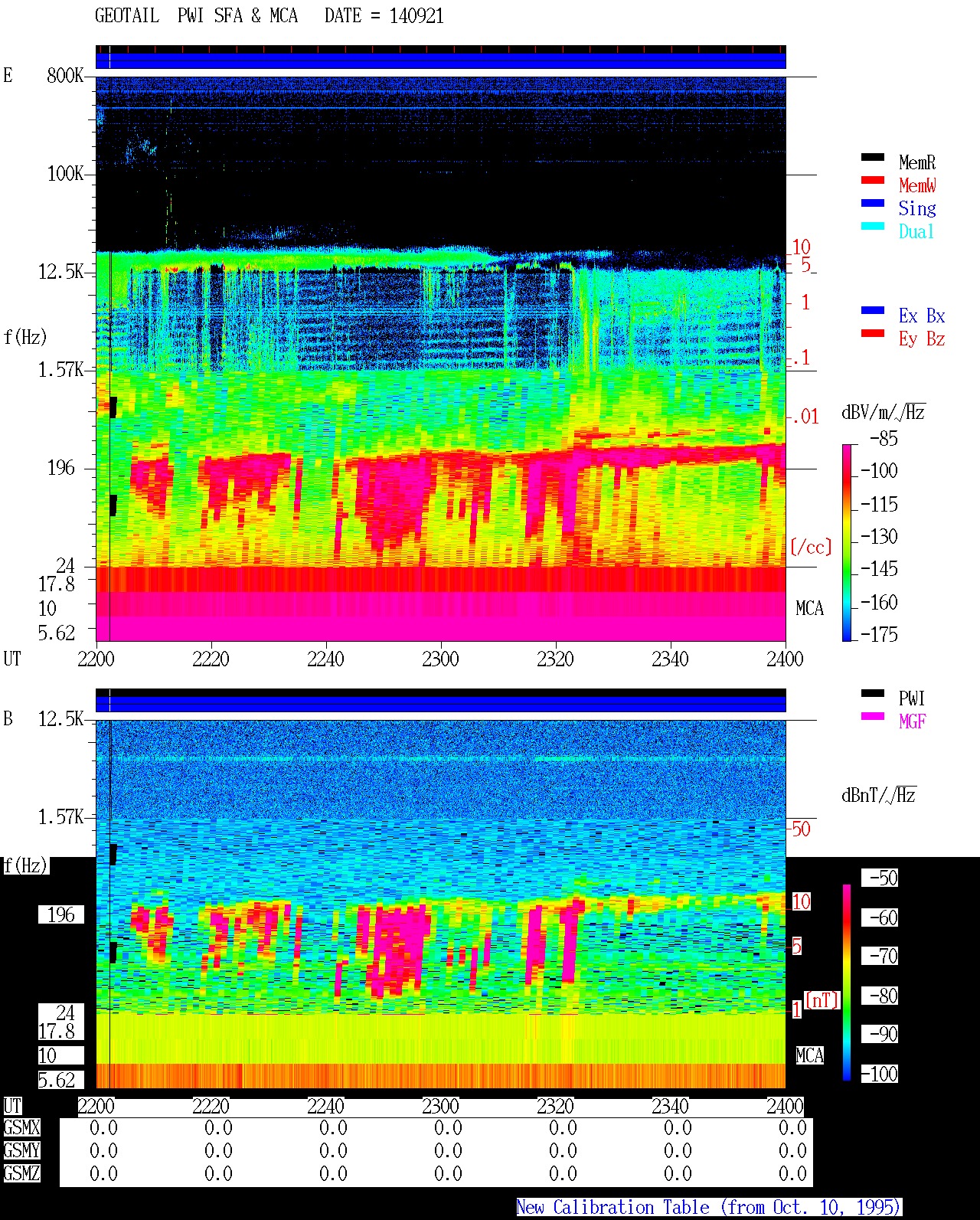Click the GSMY row label
This screenshot has height=1220, width=980.
21,1150
